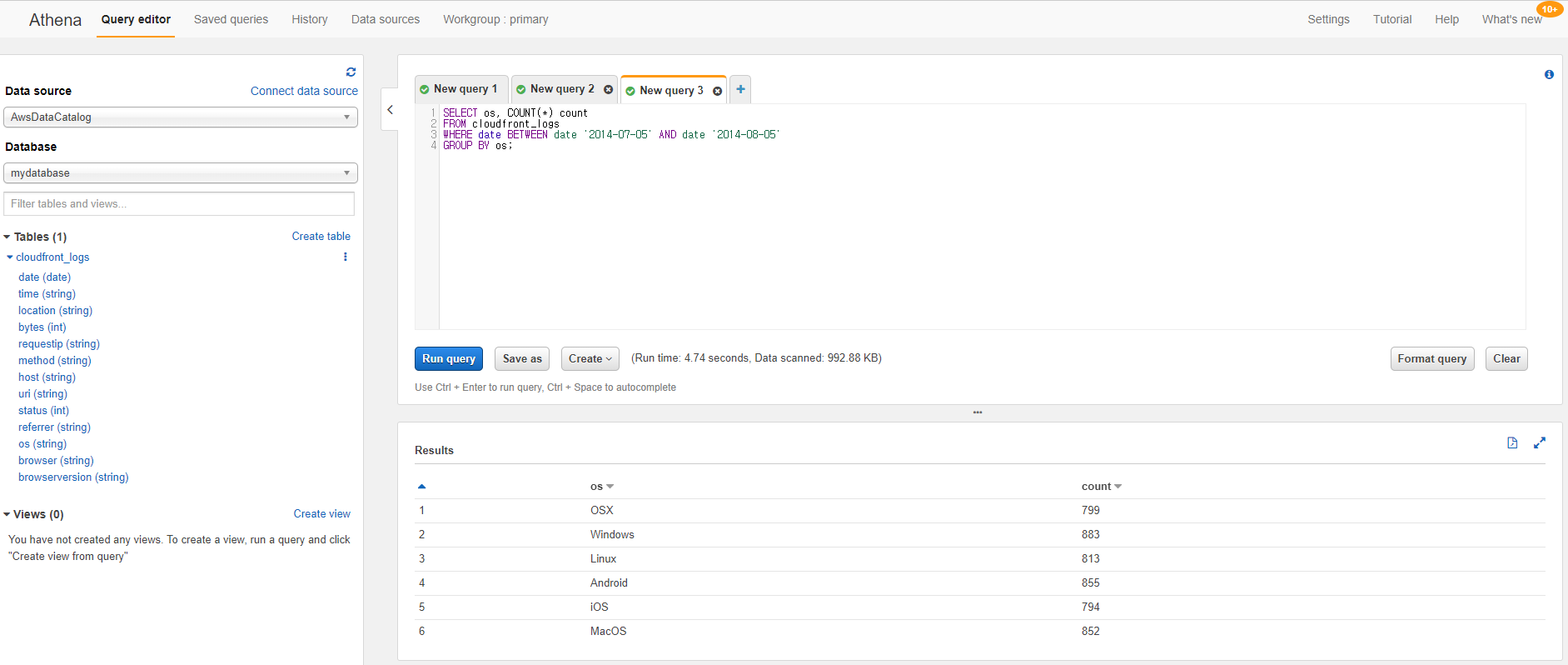Select the status (int) column

[x=43, y=411]
